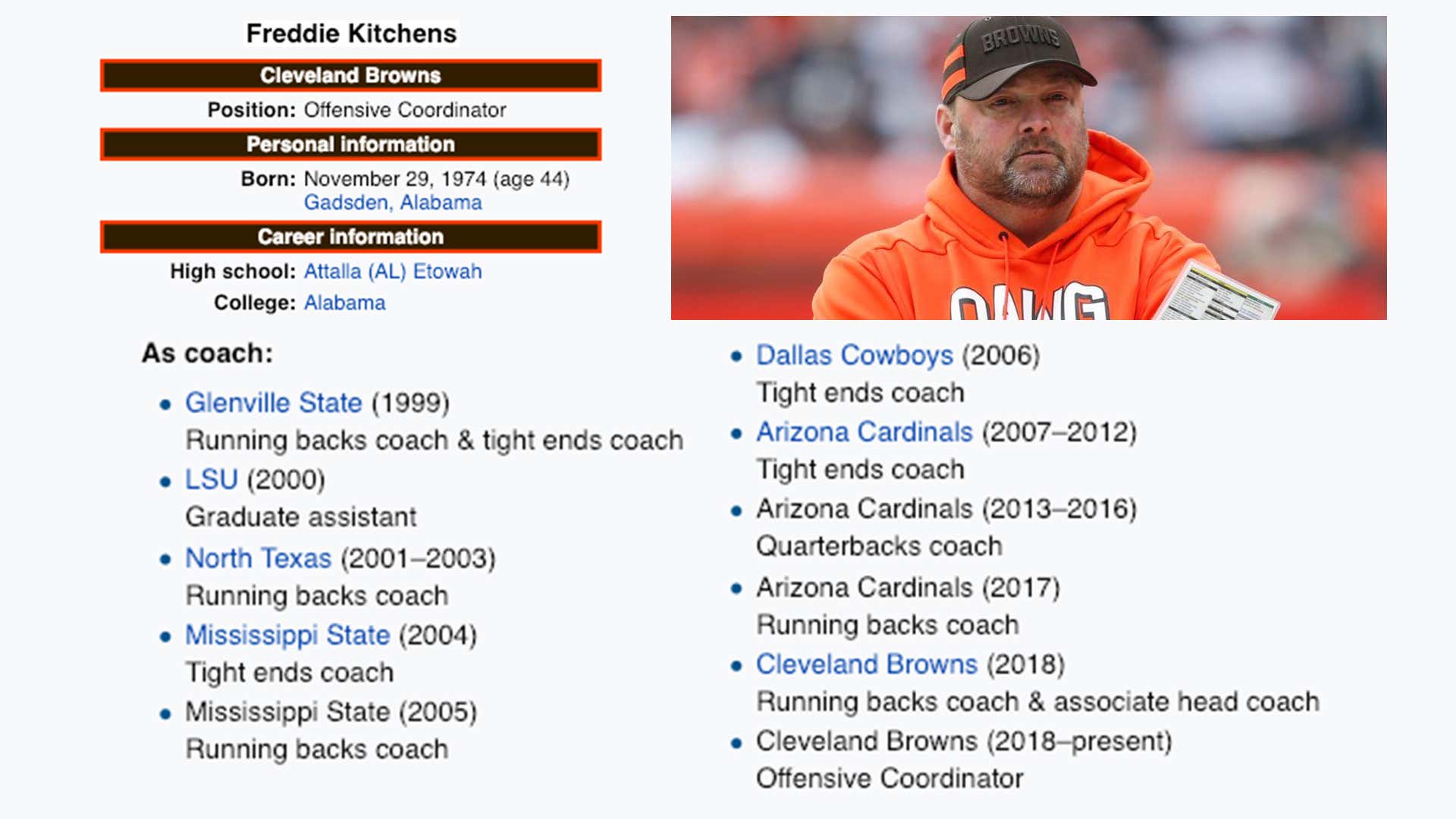Open the Mississippi State (2004) link

(287, 635)
